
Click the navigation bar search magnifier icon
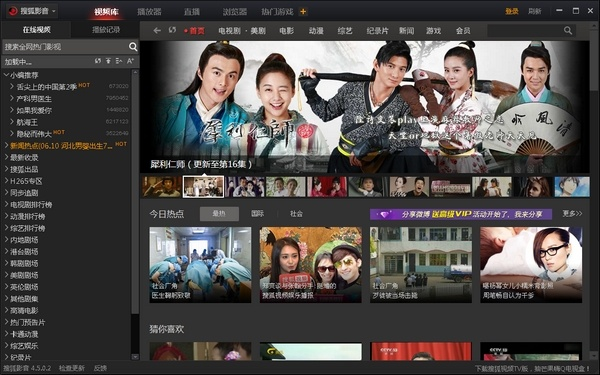click(x=568, y=31)
